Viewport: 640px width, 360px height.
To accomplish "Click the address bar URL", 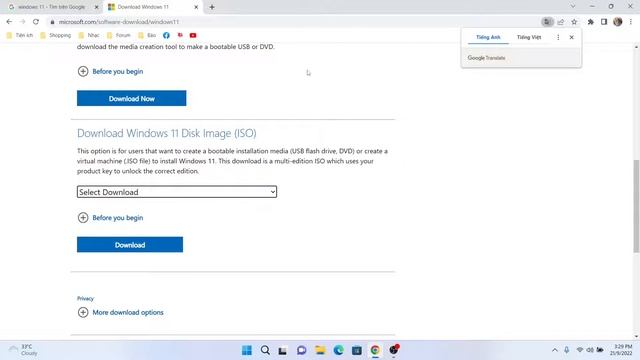I will pyautogui.click(x=119, y=22).
